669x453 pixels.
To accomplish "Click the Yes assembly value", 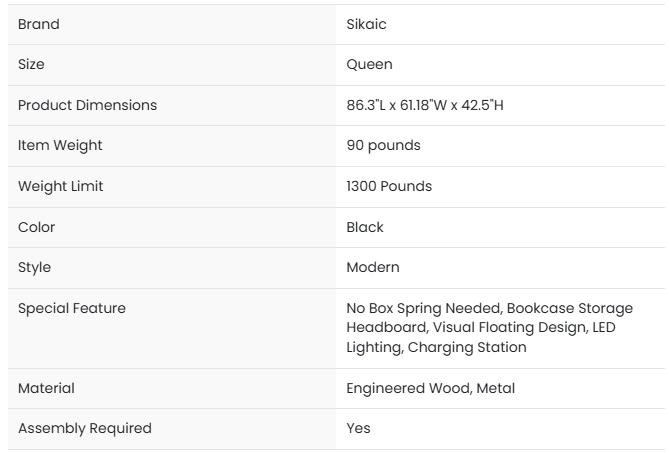I will [x=358, y=428].
